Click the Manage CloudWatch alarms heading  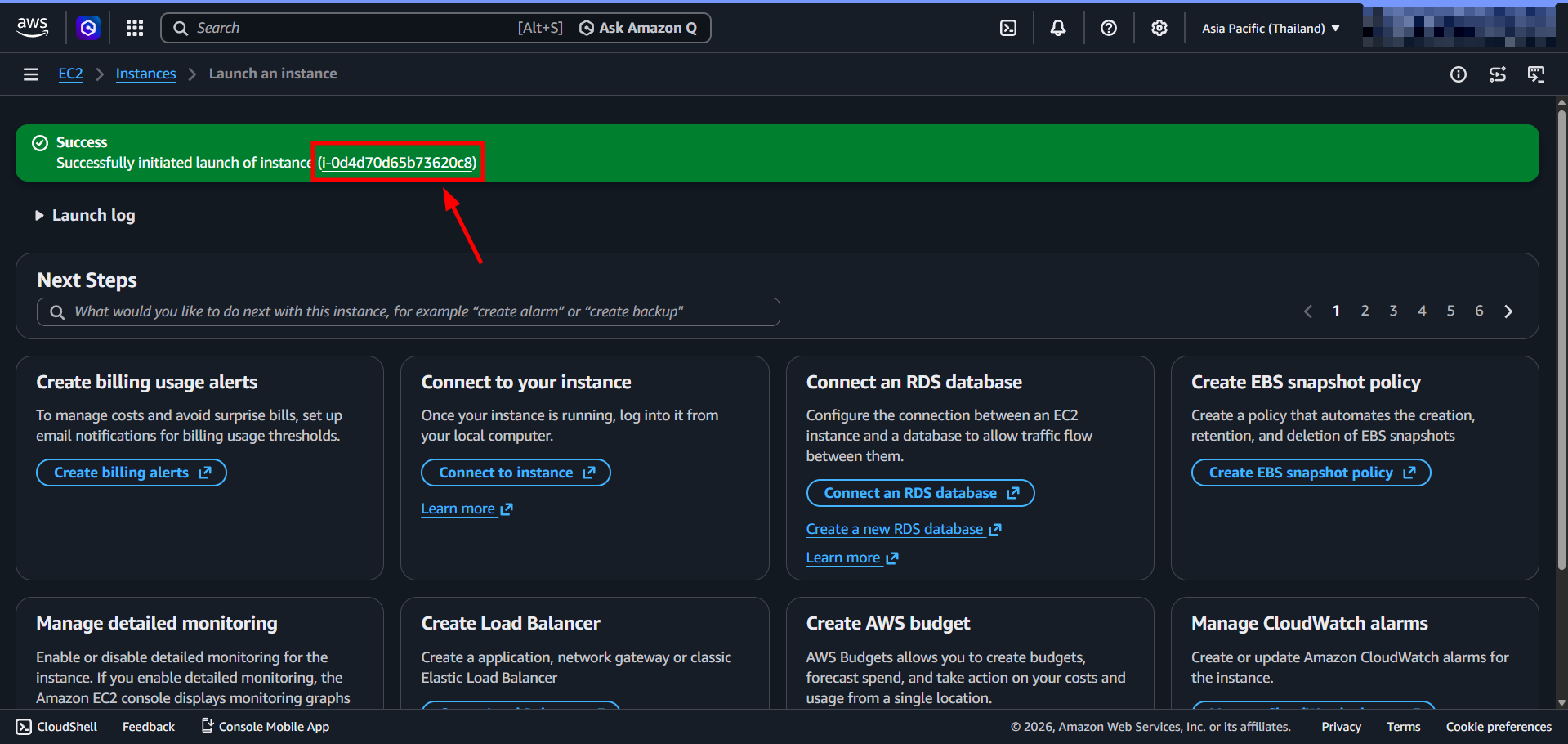1309,623
